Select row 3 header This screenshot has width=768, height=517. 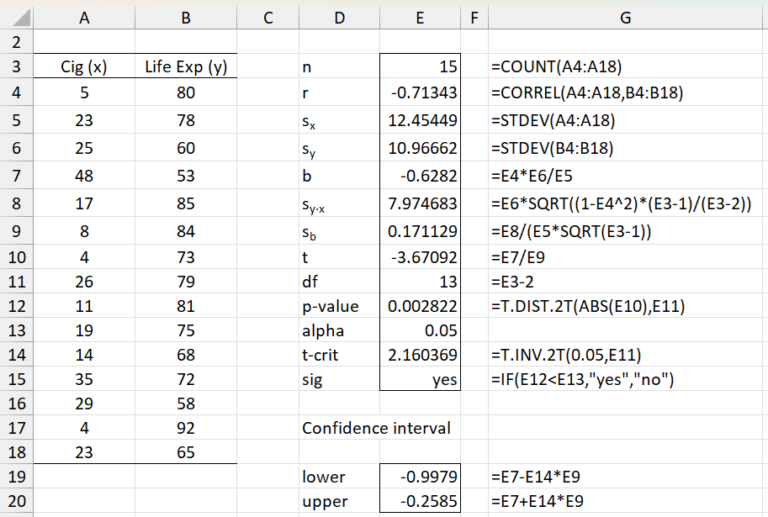point(17,66)
